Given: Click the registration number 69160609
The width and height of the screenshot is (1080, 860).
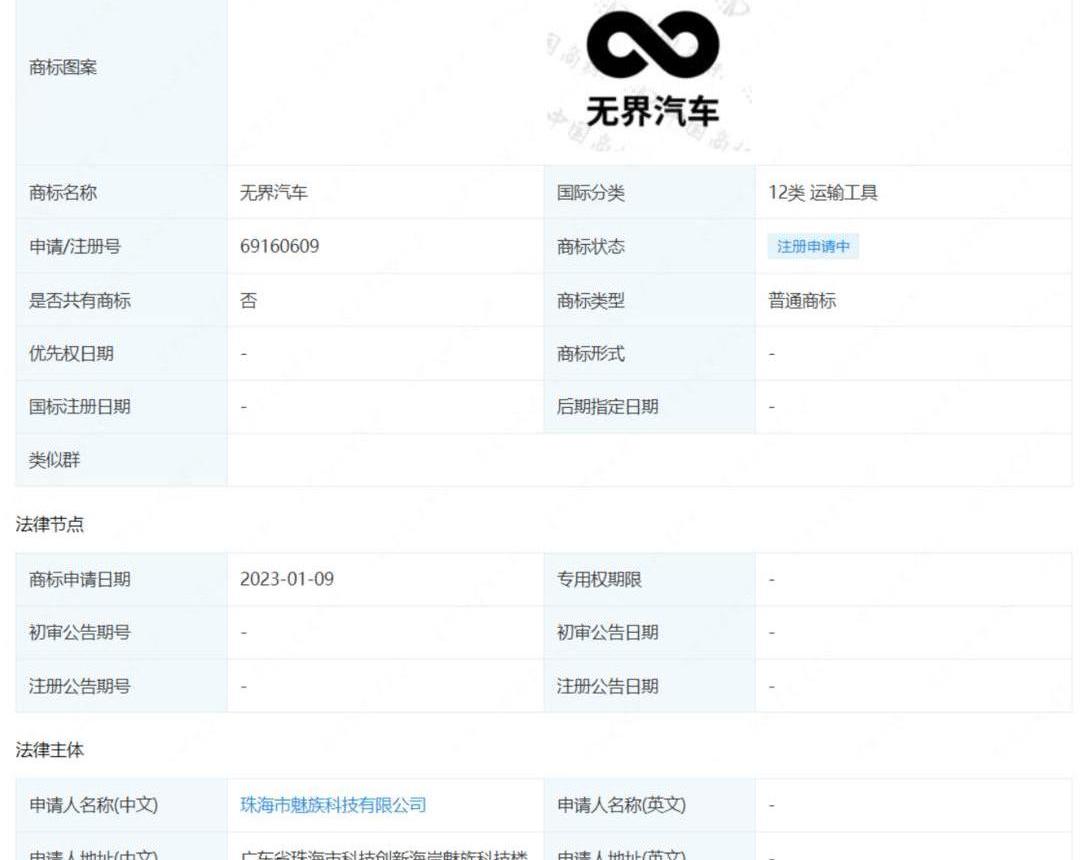Looking at the screenshot, I should point(280,247).
